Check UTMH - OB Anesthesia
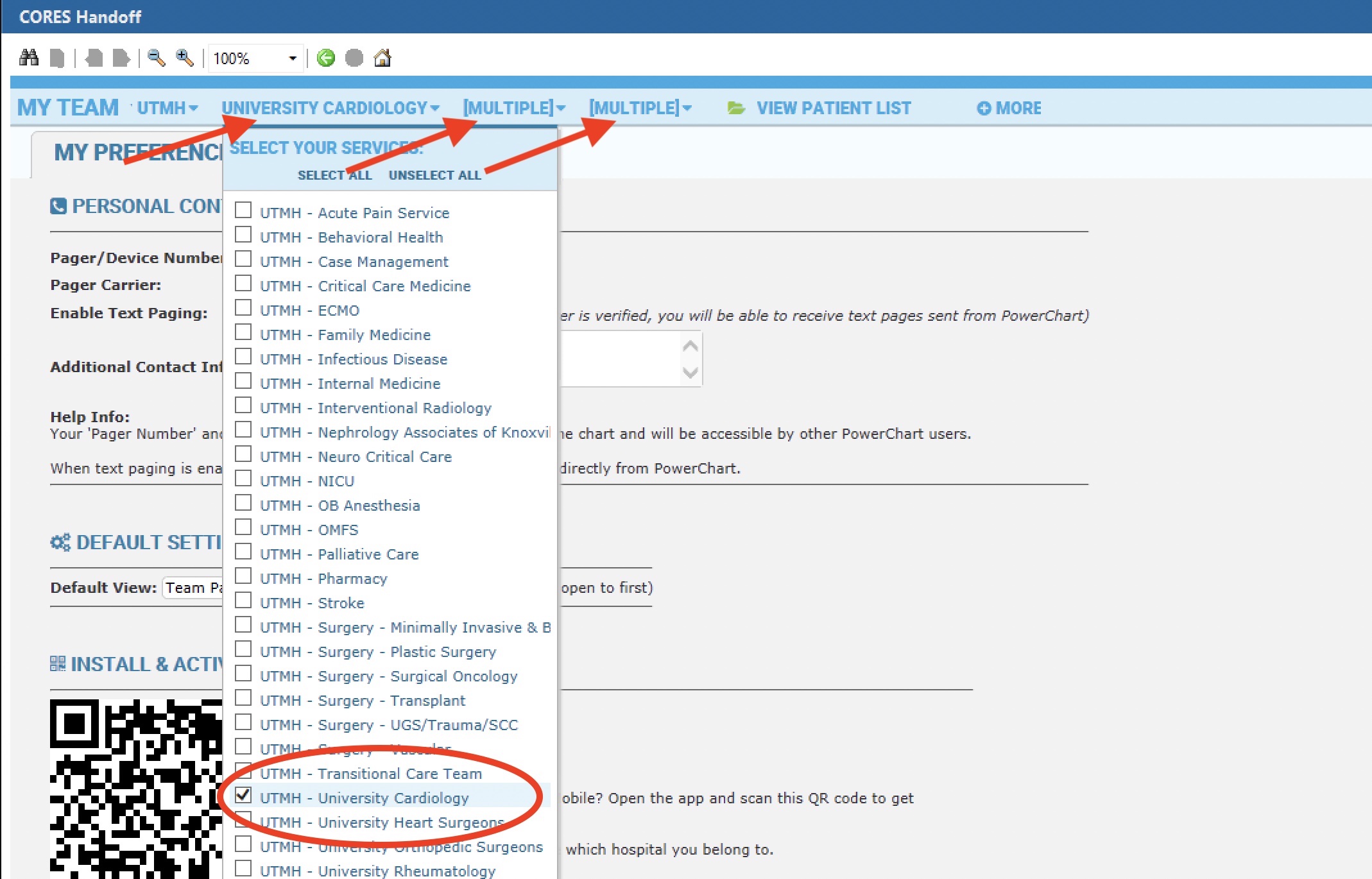The width and height of the screenshot is (1372, 879). click(x=243, y=503)
